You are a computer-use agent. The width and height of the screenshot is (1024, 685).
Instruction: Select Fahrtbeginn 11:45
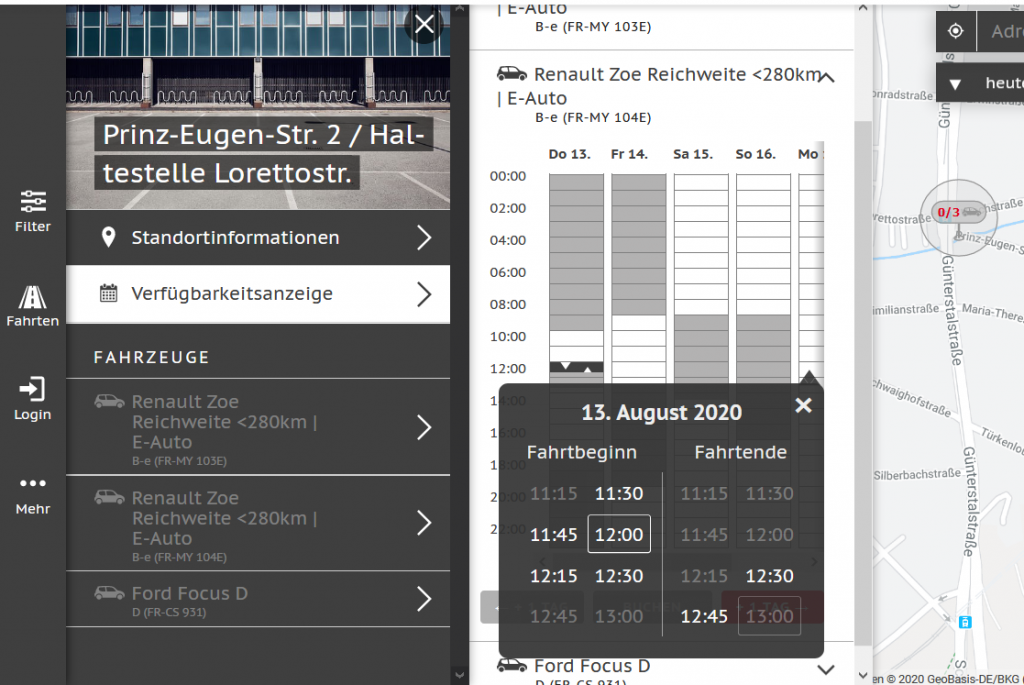coord(554,535)
